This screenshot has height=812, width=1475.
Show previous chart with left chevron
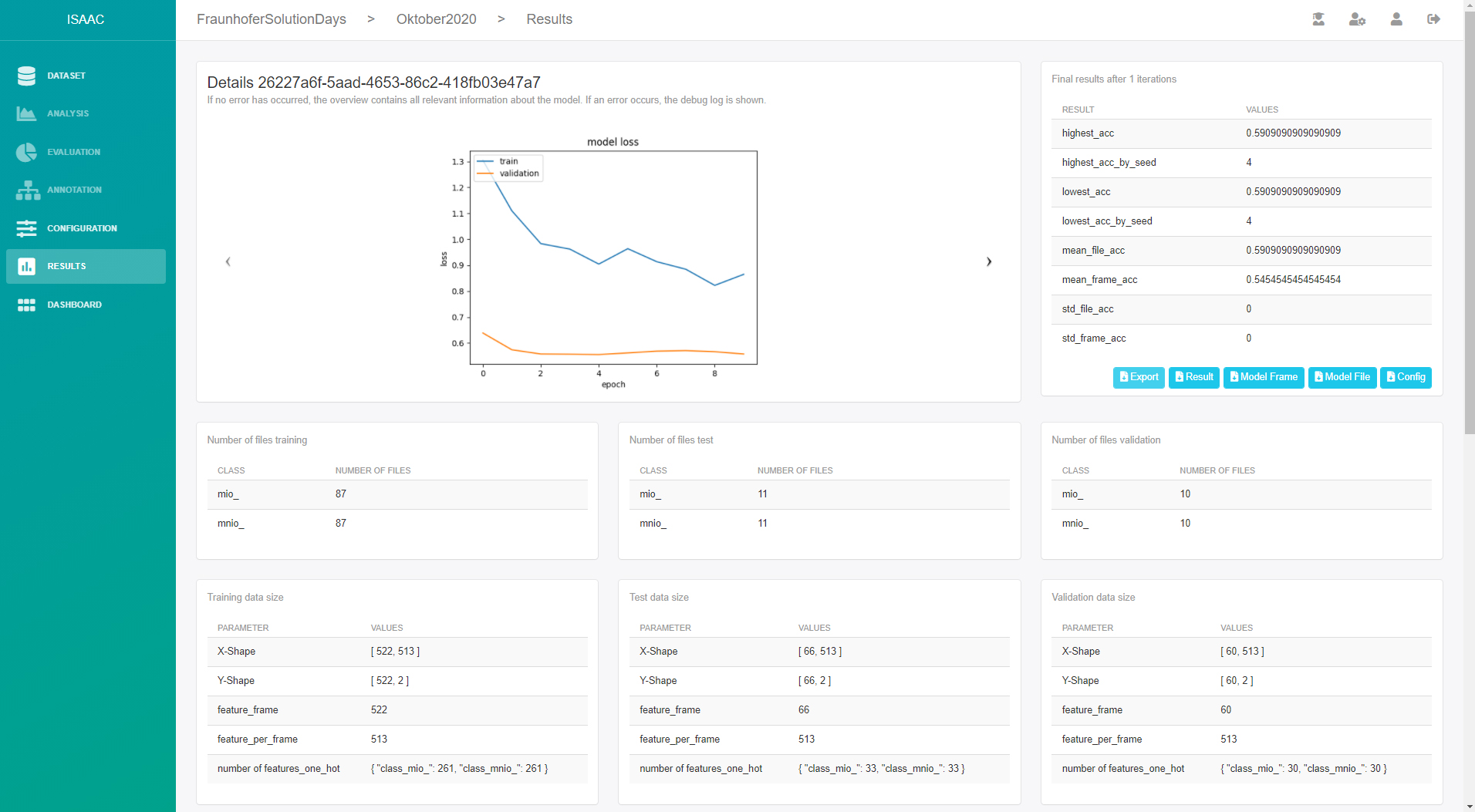click(x=228, y=262)
